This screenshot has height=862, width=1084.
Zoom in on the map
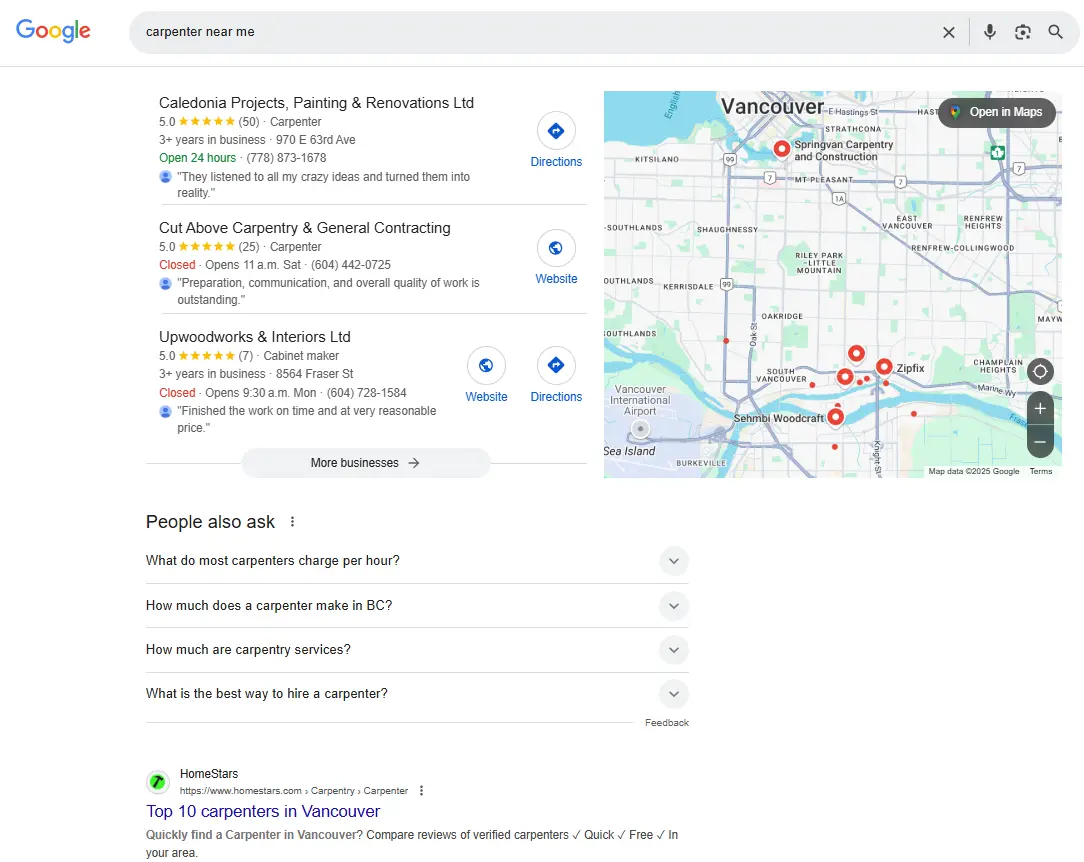(1040, 409)
